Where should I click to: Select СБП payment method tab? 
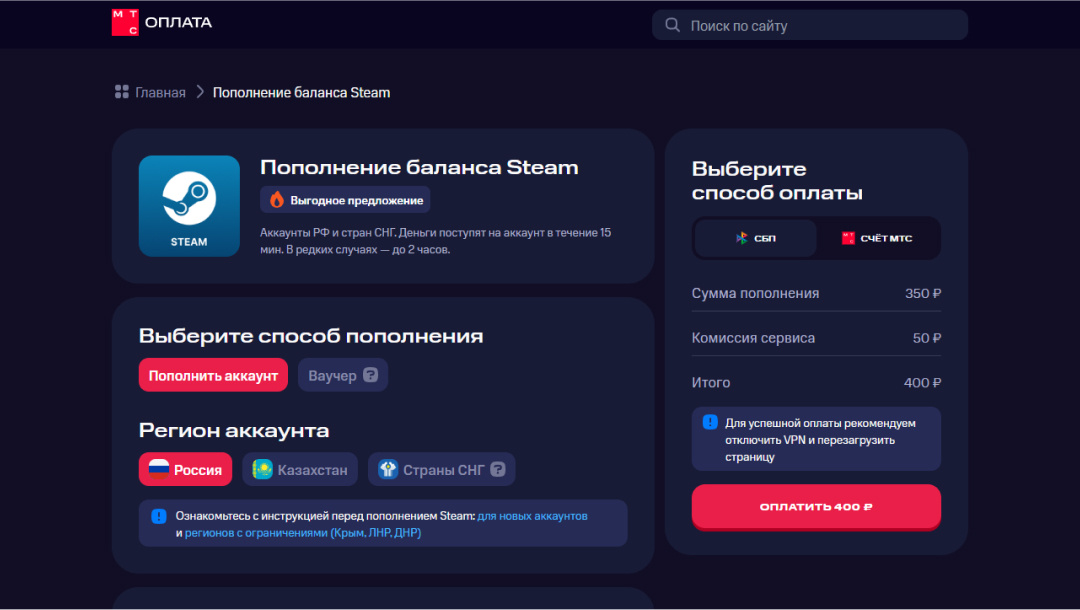[756, 238]
